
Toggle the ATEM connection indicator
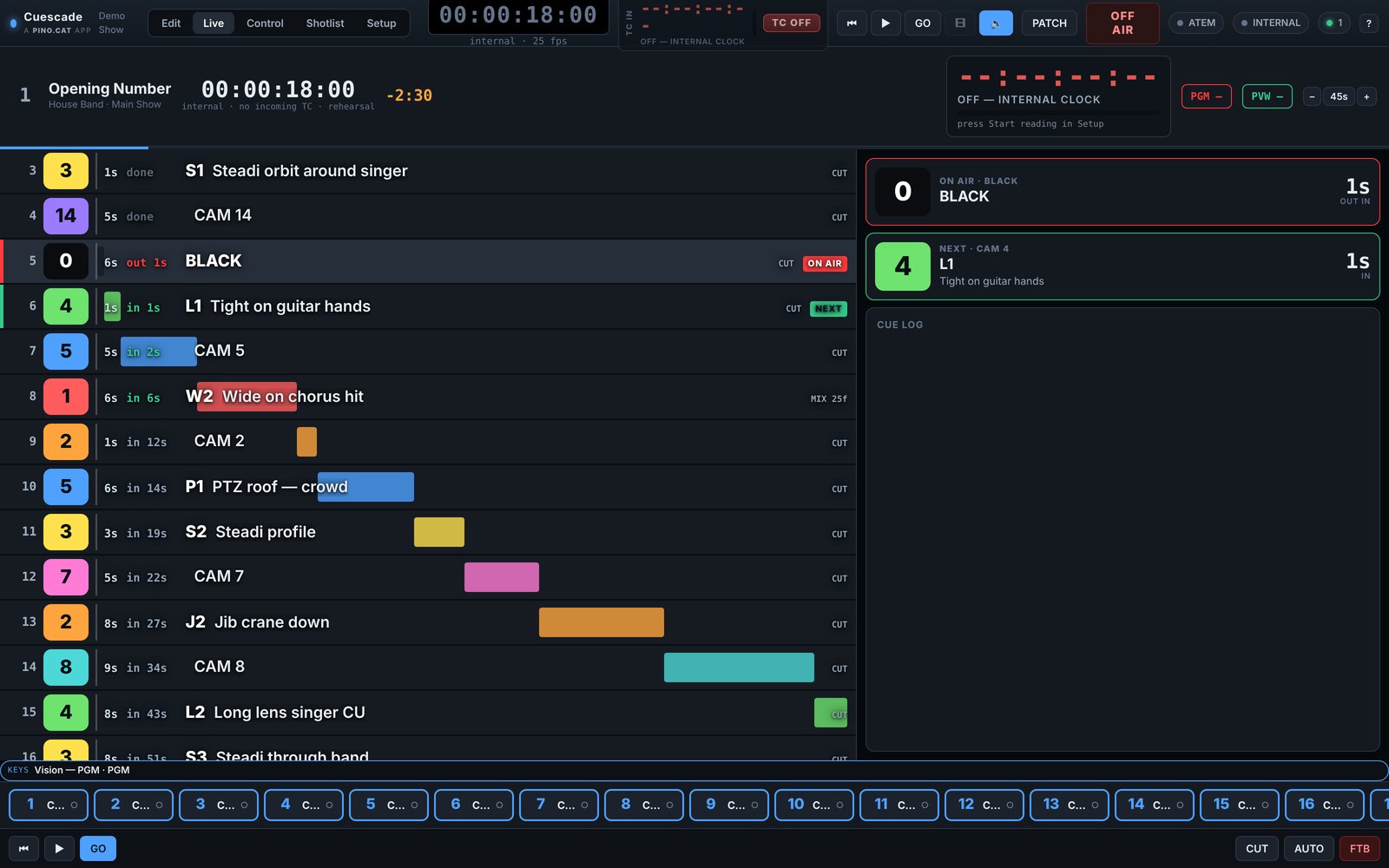coord(1195,23)
